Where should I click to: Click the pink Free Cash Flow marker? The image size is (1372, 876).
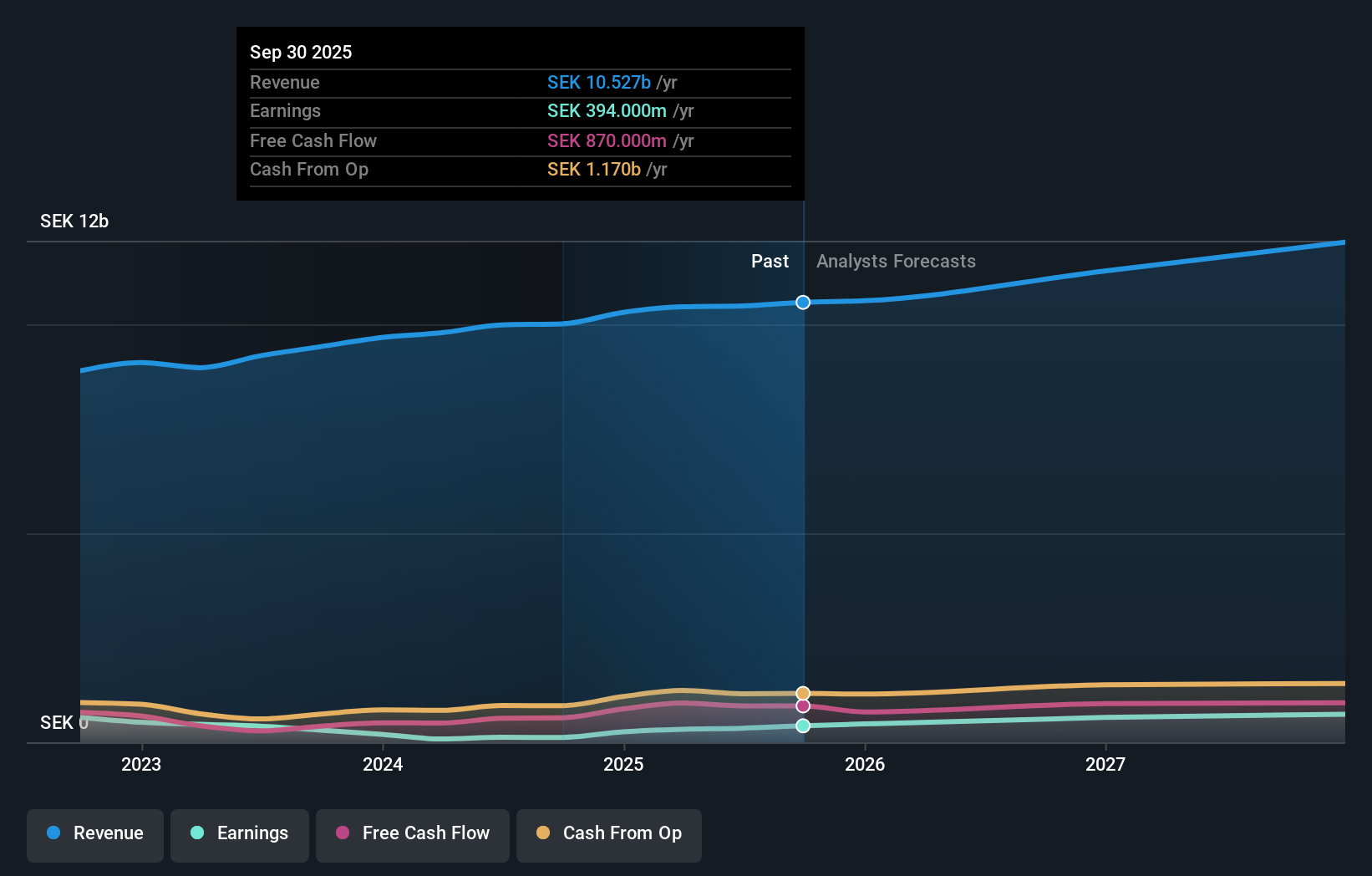[803, 706]
